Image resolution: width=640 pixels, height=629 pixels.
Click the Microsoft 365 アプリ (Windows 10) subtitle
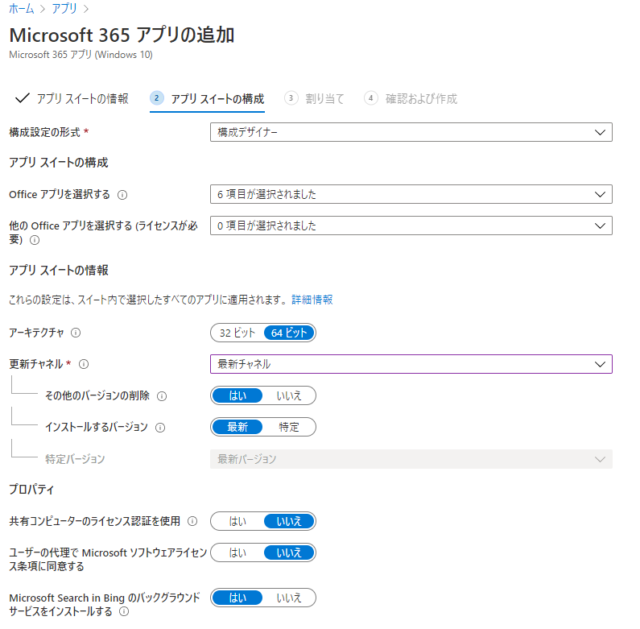point(81,55)
